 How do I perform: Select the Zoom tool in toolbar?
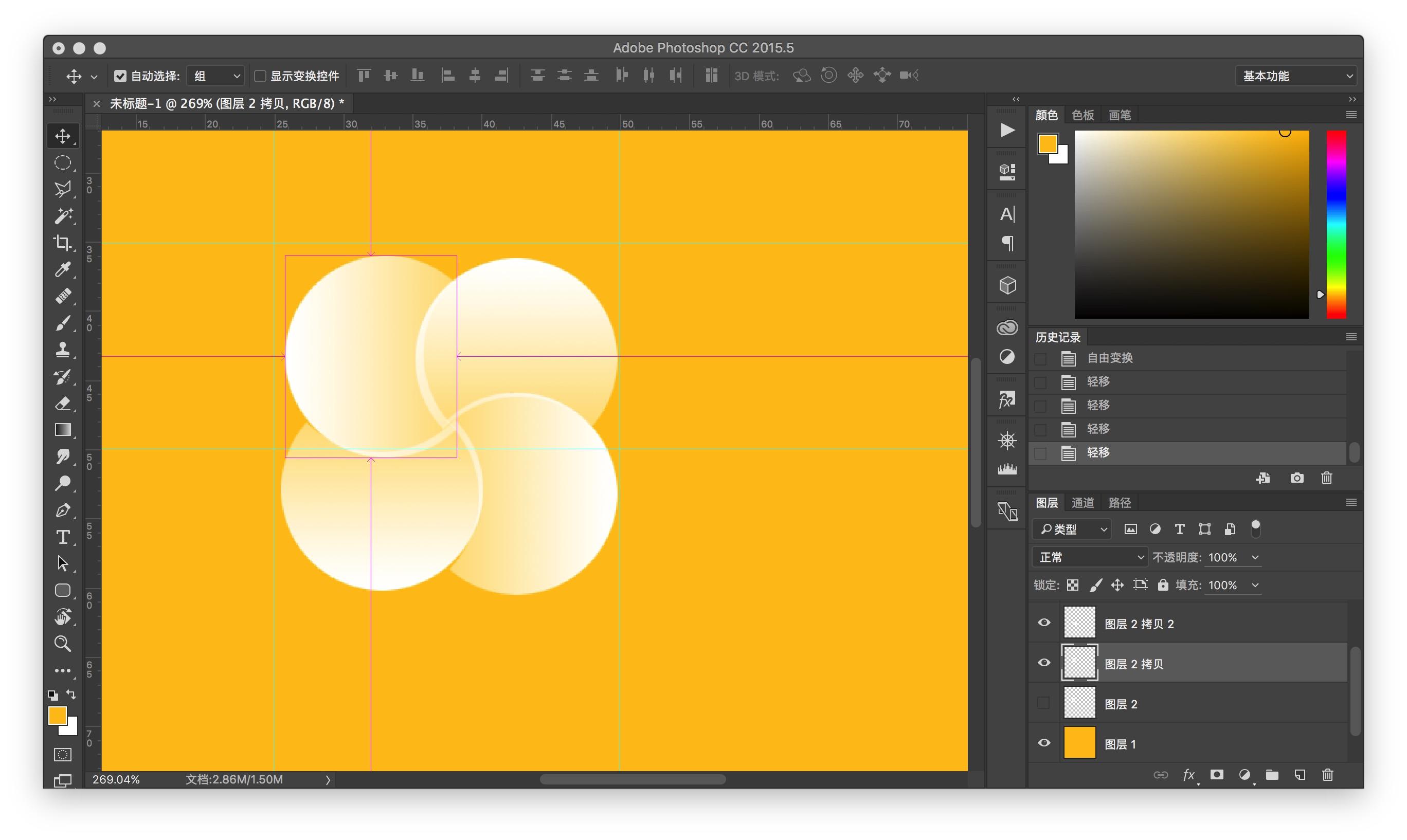point(62,644)
